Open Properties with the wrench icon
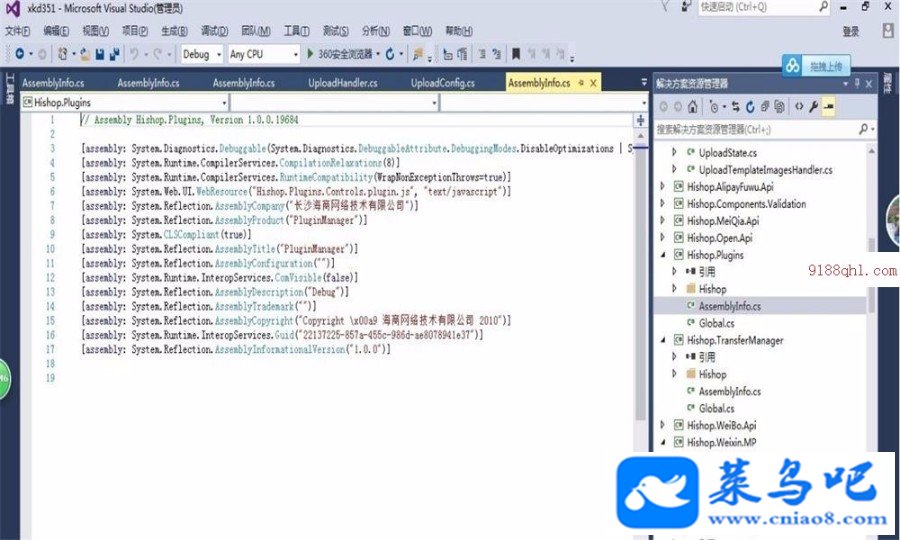The height and width of the screenshot is (540, 900). (x=813, y=107)
